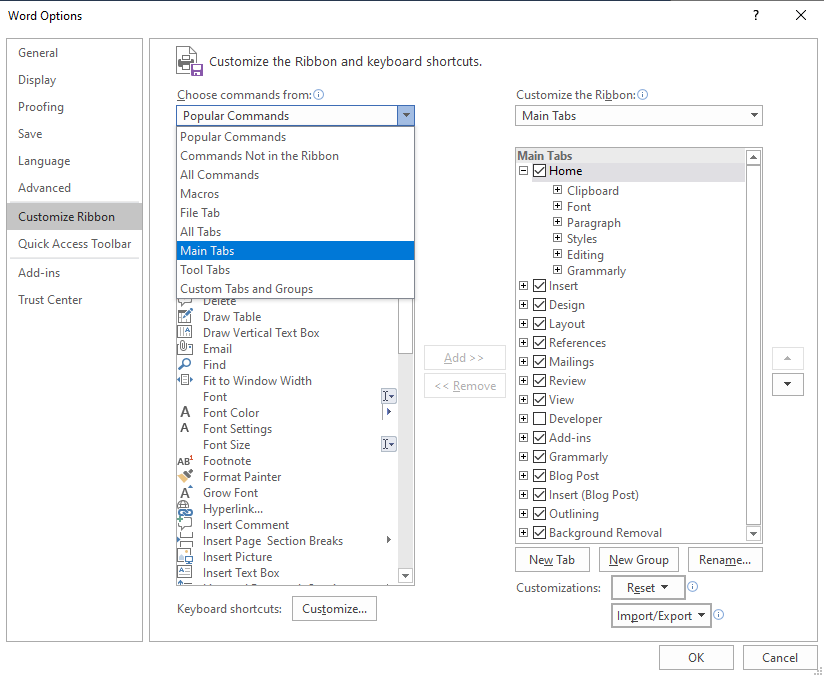824x677 pixels.
Task: Click the Word Options help question mark
Action: 756,15
